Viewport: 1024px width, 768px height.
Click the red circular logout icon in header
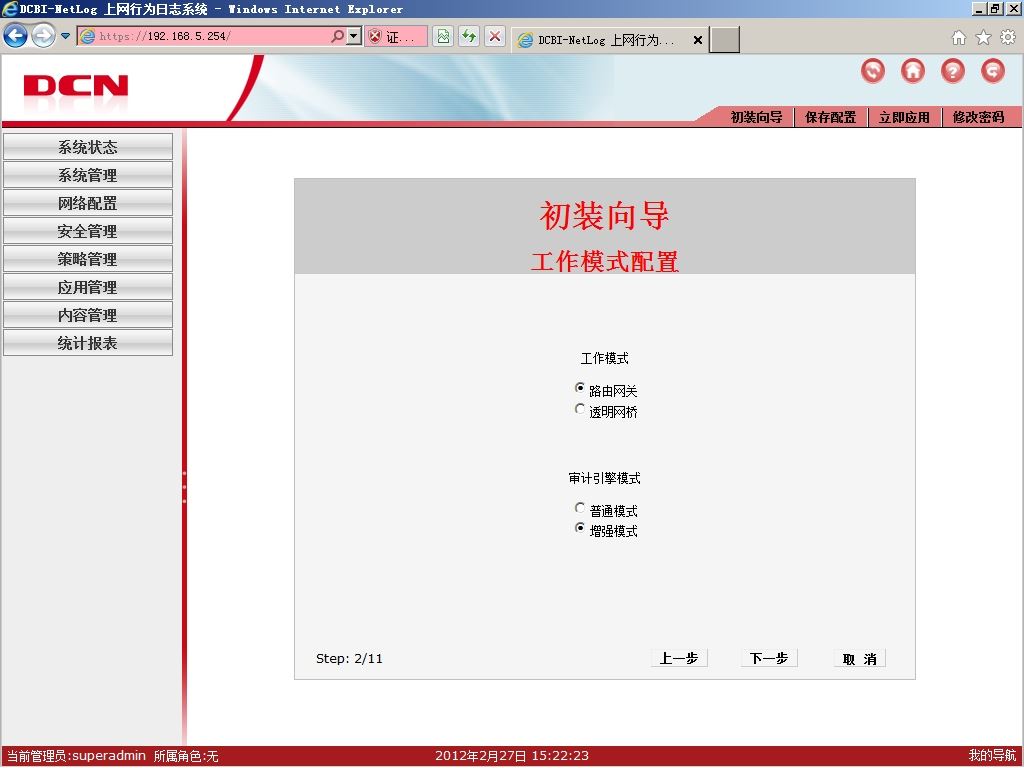[993, 71]
